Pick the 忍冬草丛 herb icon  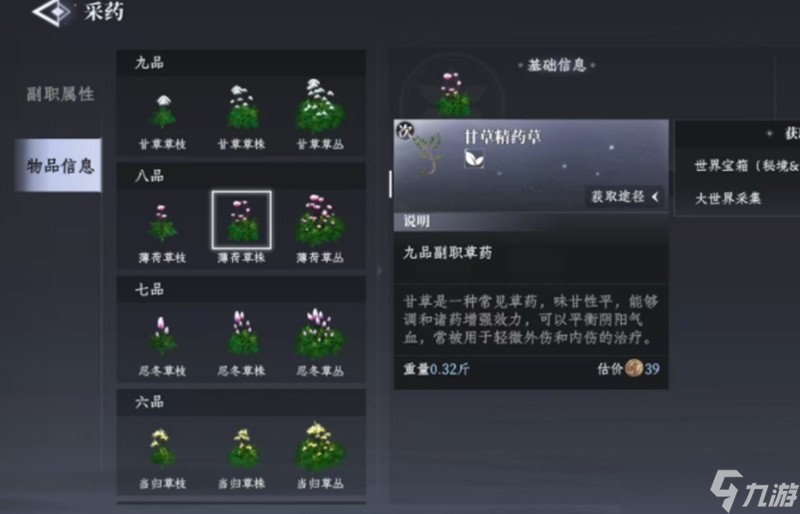point(320,333)
